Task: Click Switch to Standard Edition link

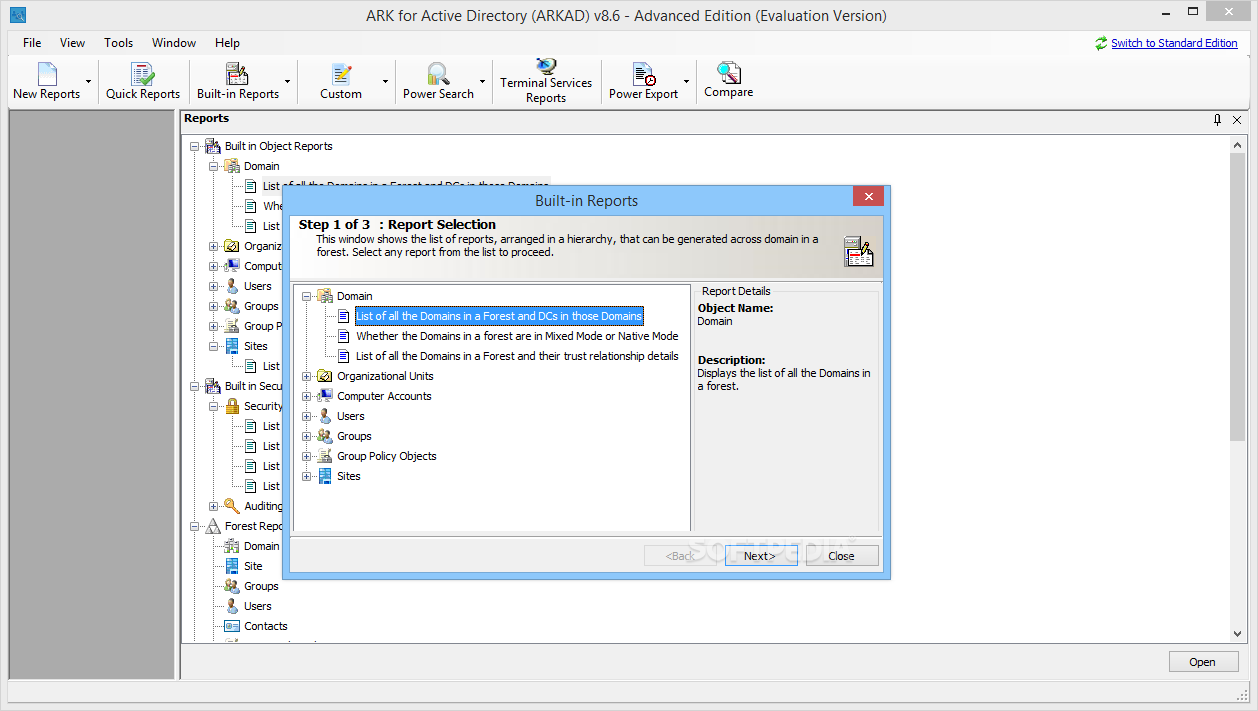Action: [1174, 43]
